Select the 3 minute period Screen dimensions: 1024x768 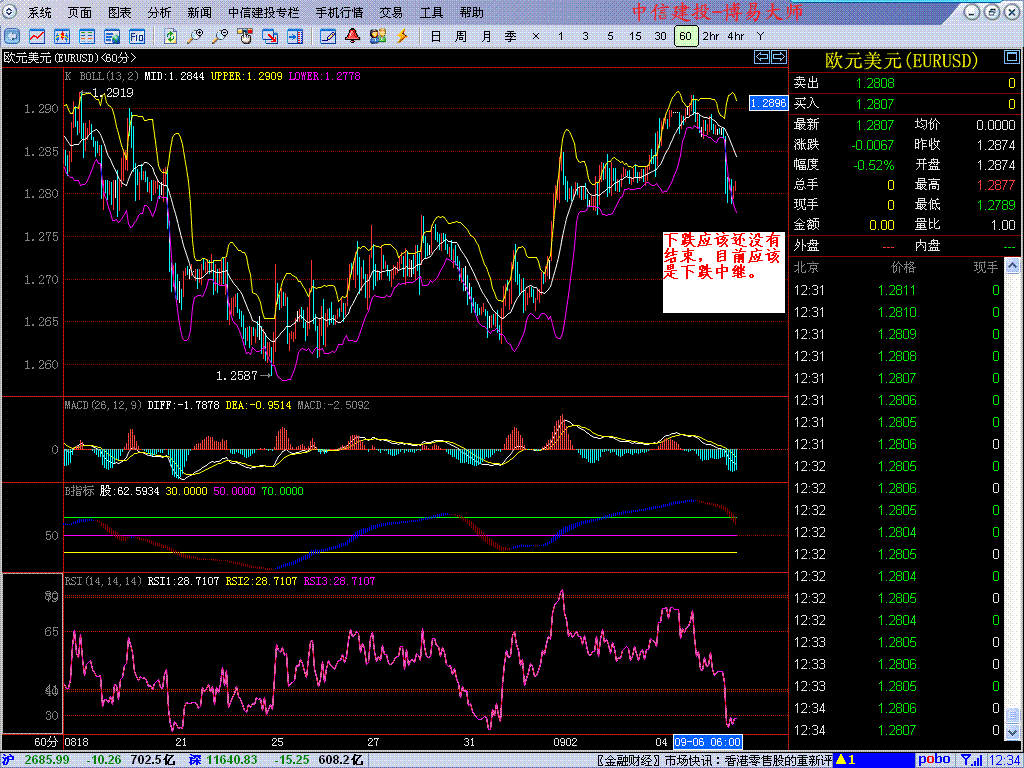coord(585,37)
